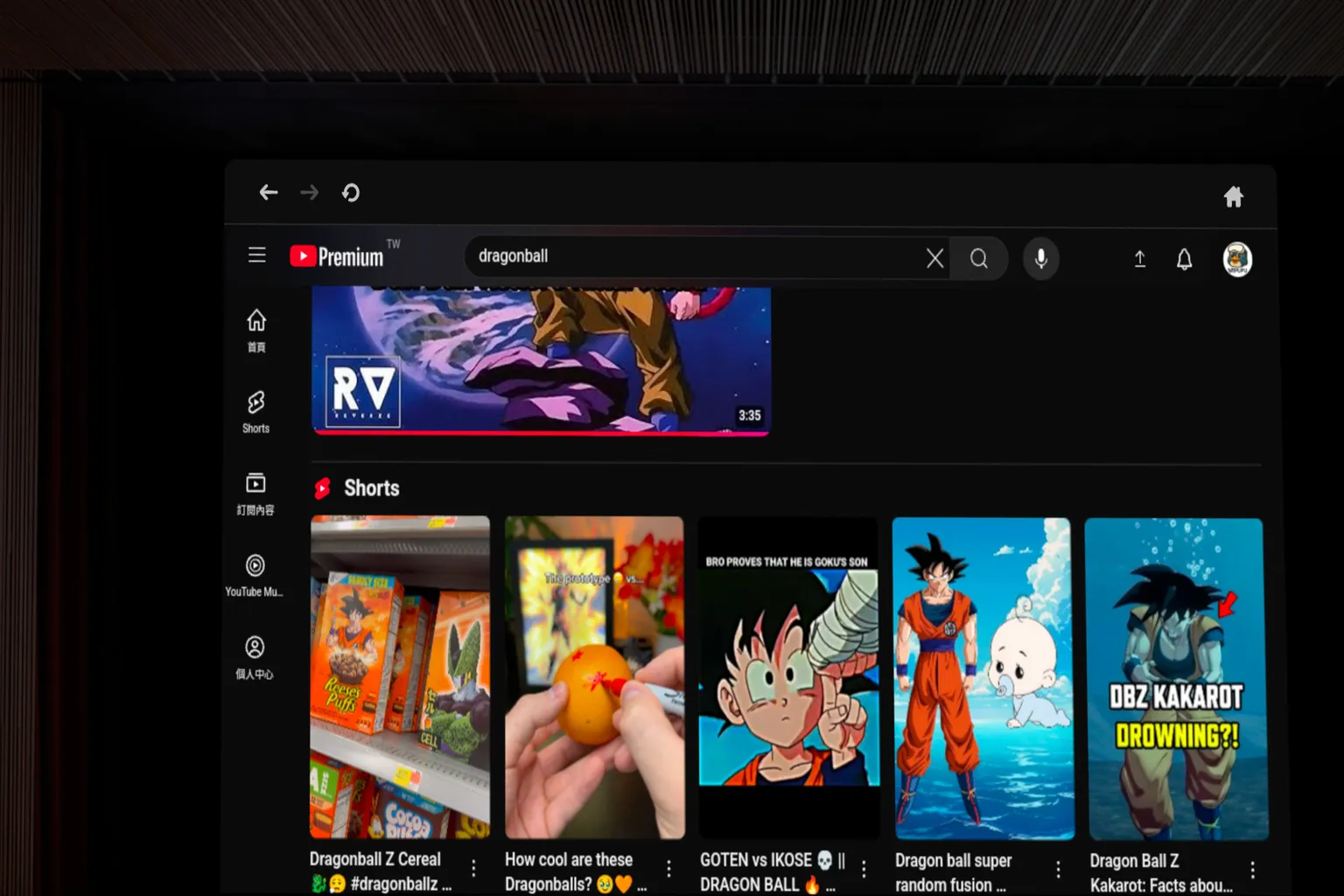Open the notifications bell

[1184, 259]
